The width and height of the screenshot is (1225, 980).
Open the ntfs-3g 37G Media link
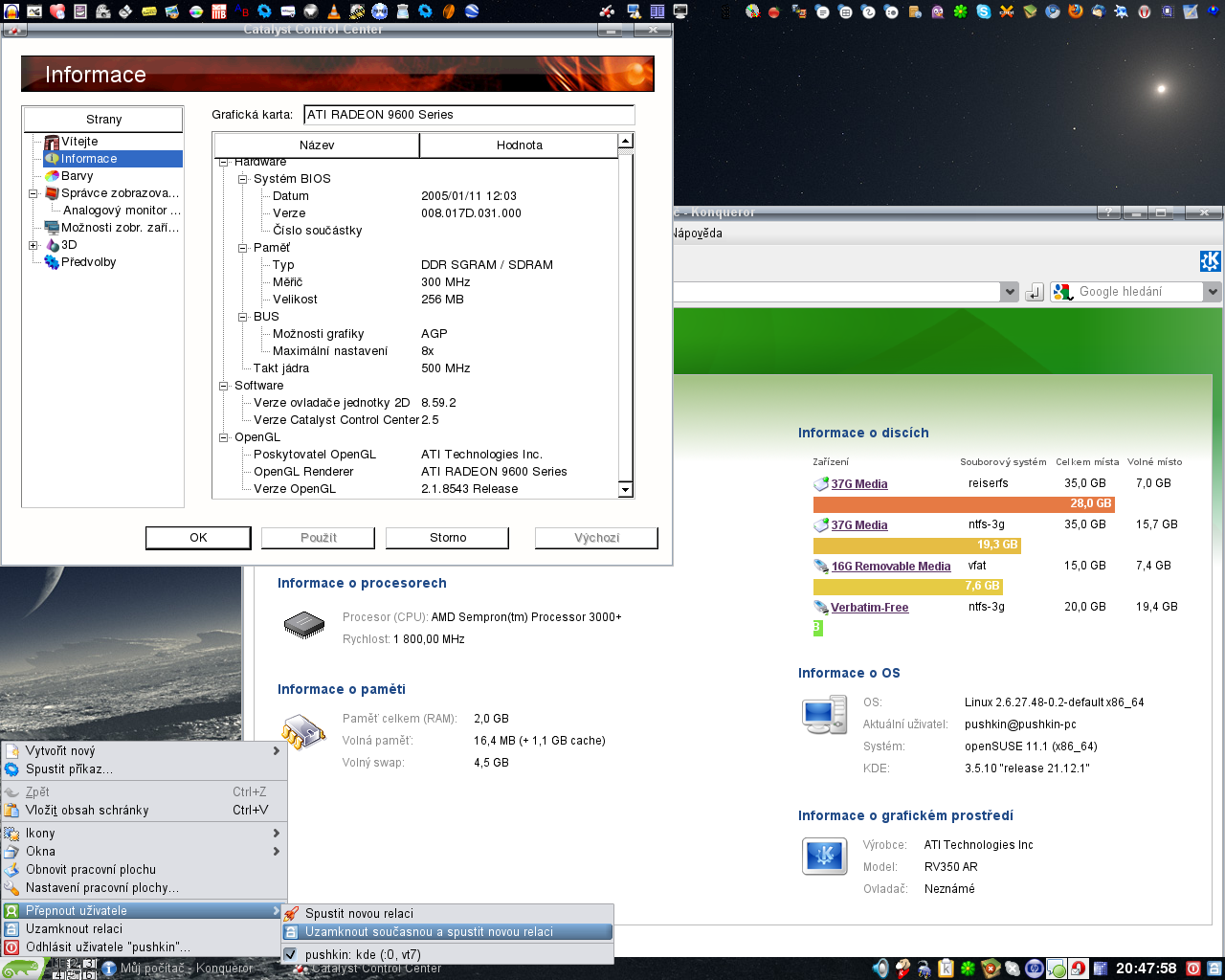point(859,525)
